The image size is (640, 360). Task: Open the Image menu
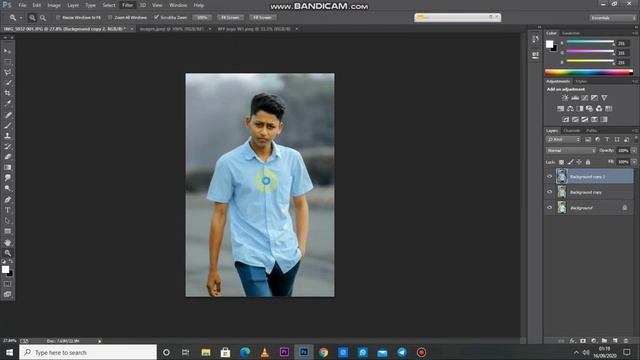pyautogui.click(x=53, y=5)
